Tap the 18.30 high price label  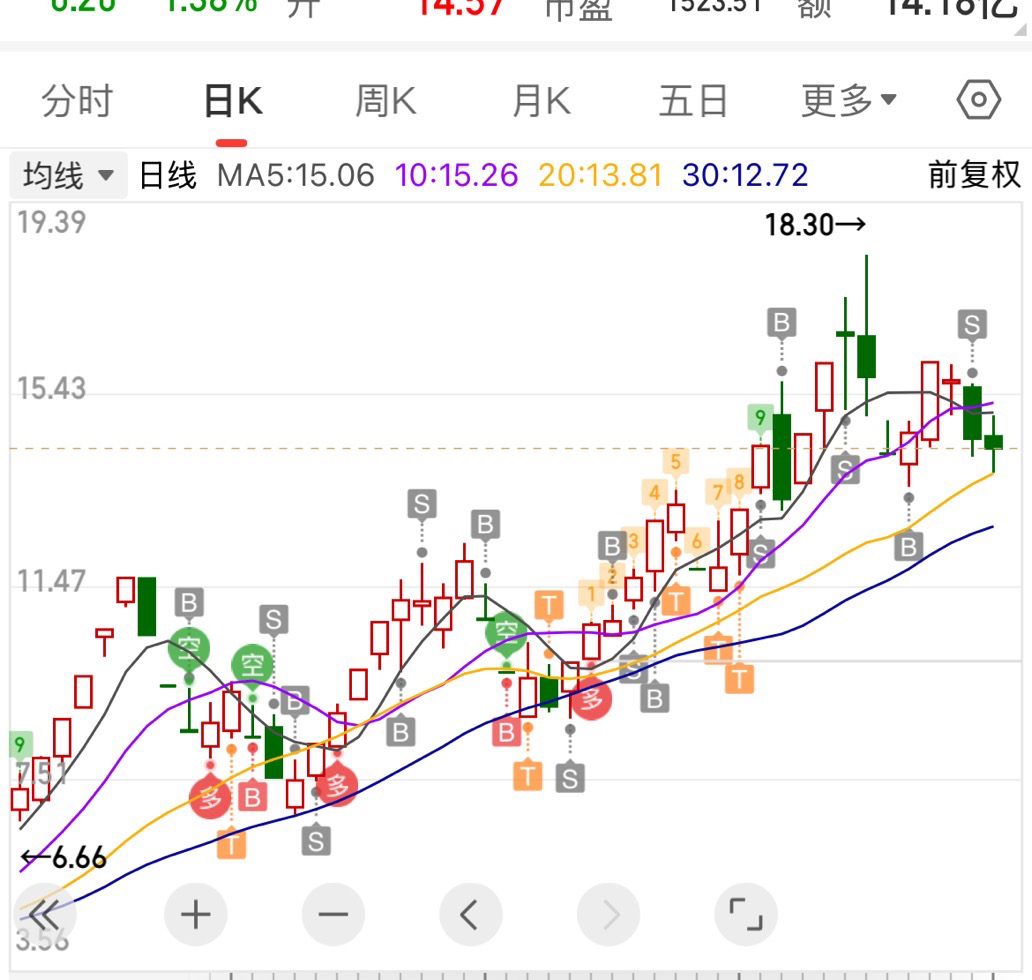815,225
